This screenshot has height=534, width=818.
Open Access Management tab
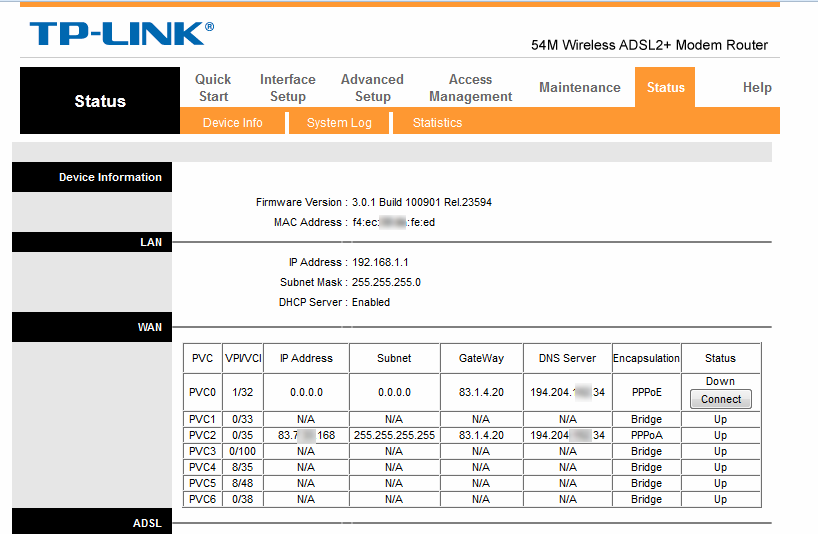click(470, 88)
